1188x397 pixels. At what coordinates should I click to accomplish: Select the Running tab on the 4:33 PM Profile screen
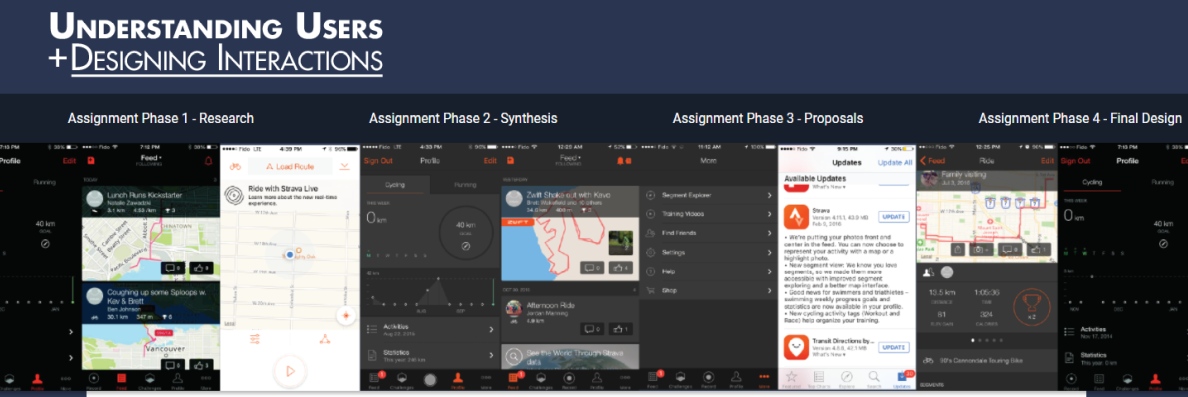(x=465, y=184)
